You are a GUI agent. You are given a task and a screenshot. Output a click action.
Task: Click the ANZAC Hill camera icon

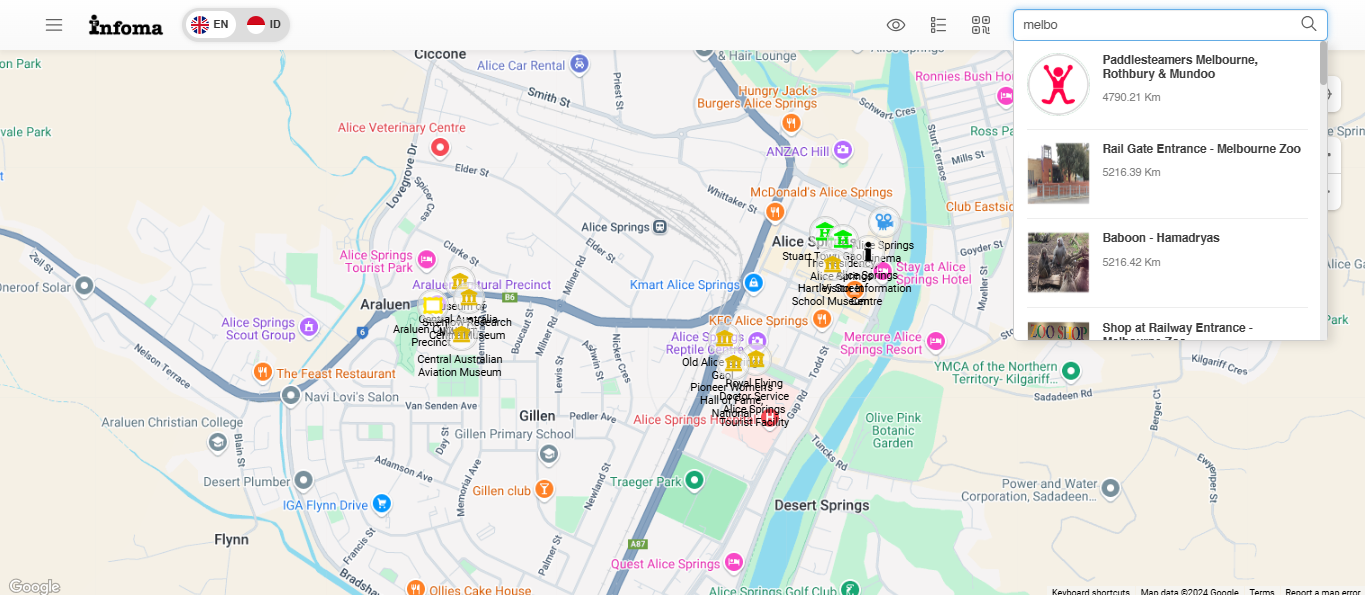pyautogui.click(x=843, y=150)
